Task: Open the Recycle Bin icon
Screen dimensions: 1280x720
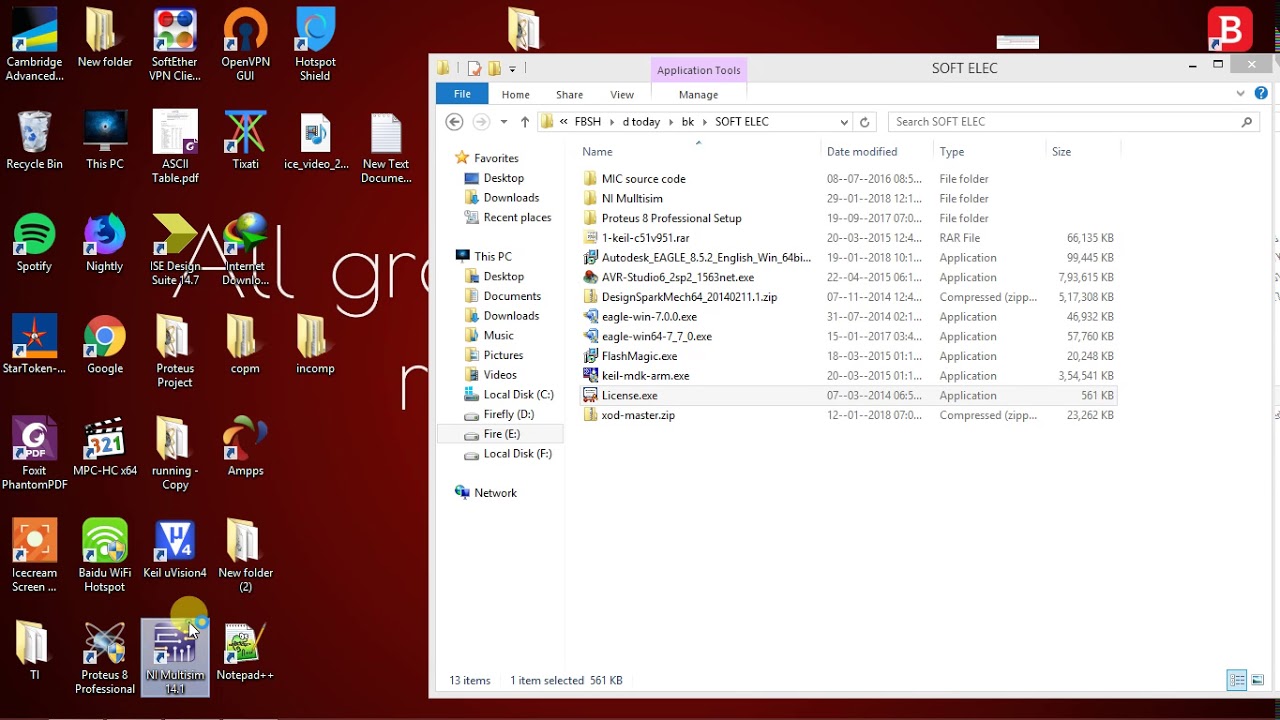Action: coord(34,140)
